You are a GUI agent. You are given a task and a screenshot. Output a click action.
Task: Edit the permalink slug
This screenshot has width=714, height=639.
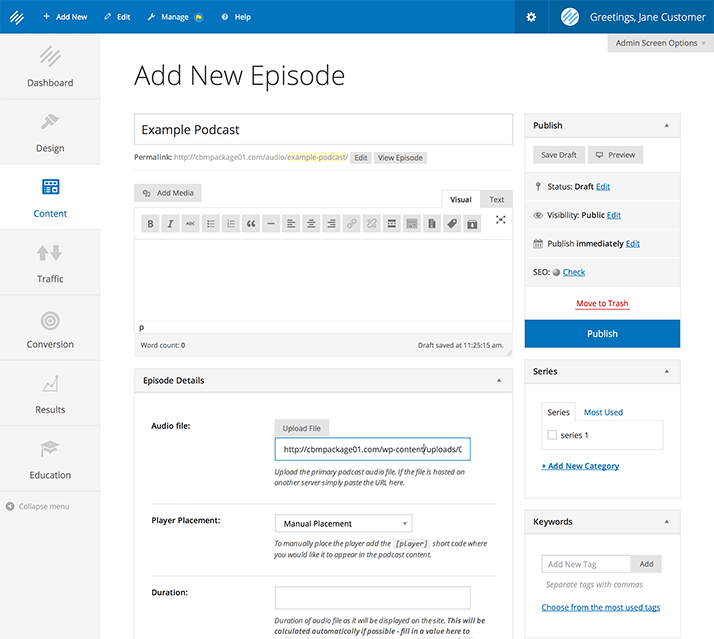361,158
